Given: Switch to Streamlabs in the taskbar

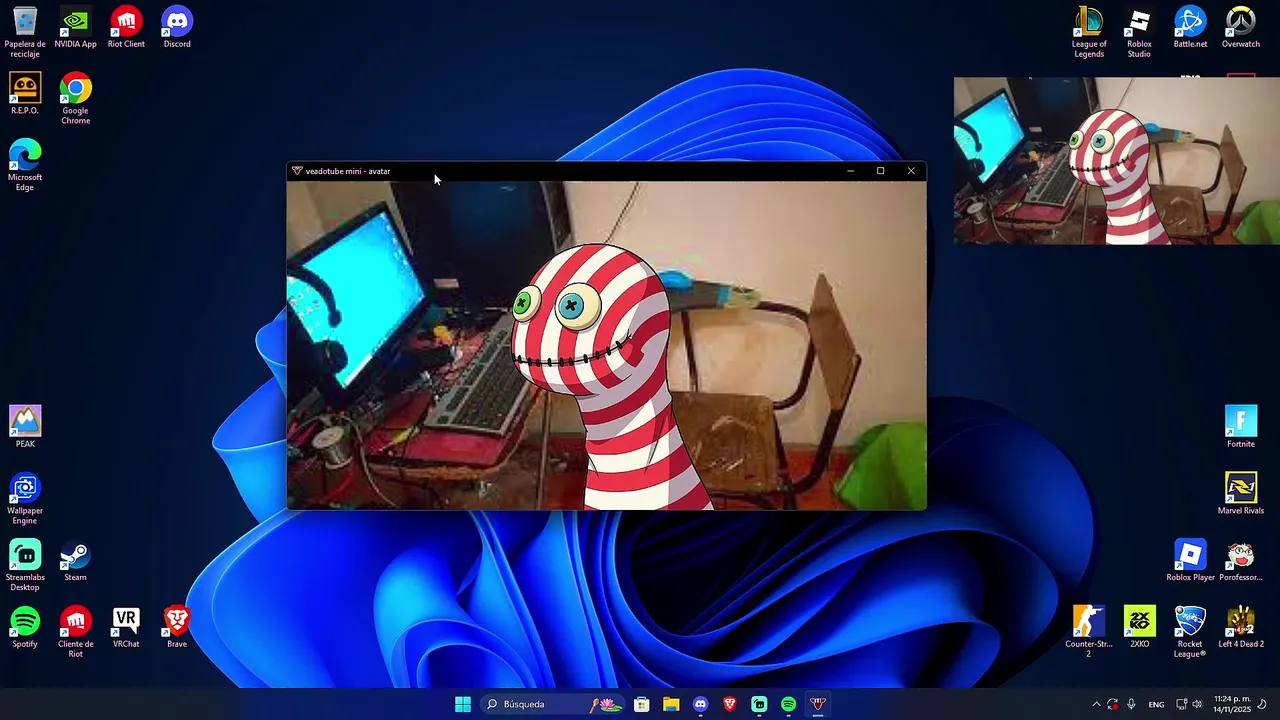Looking at the screenshot, I should (x=759, y=704).
